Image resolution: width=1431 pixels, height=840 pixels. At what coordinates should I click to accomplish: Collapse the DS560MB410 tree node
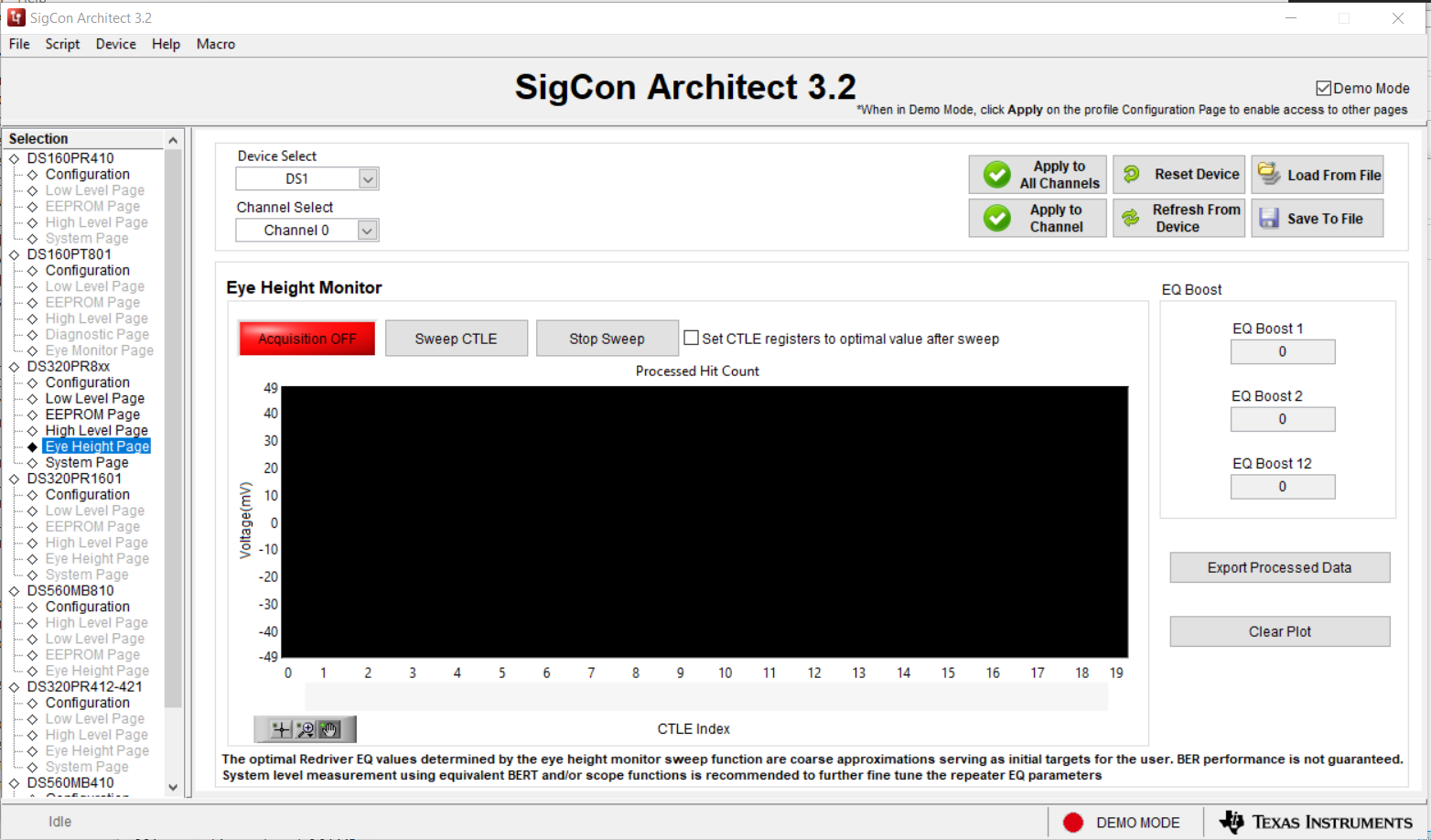pos(15,783)
